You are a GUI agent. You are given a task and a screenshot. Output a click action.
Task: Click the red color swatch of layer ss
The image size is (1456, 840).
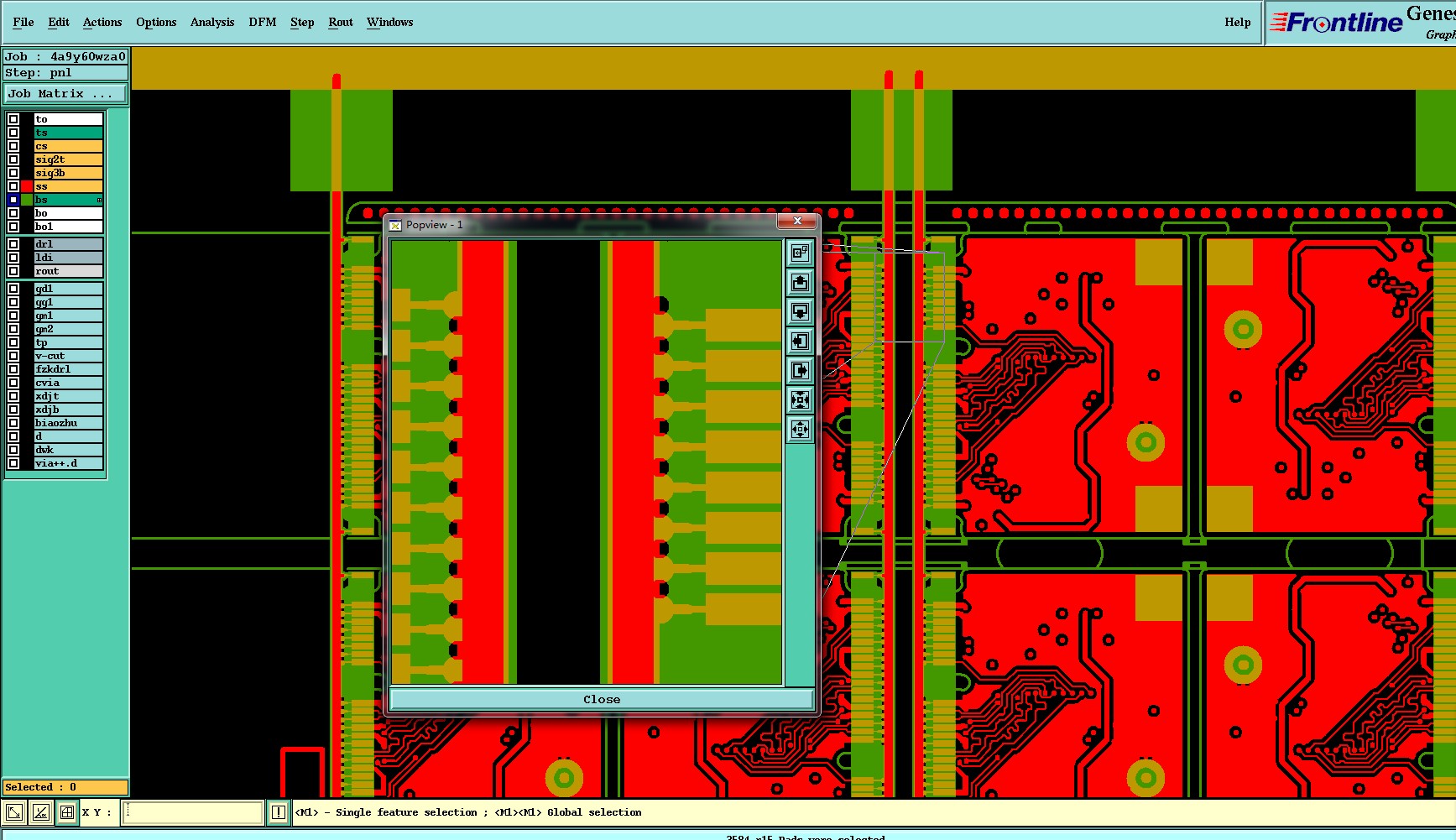pos(27,186)
